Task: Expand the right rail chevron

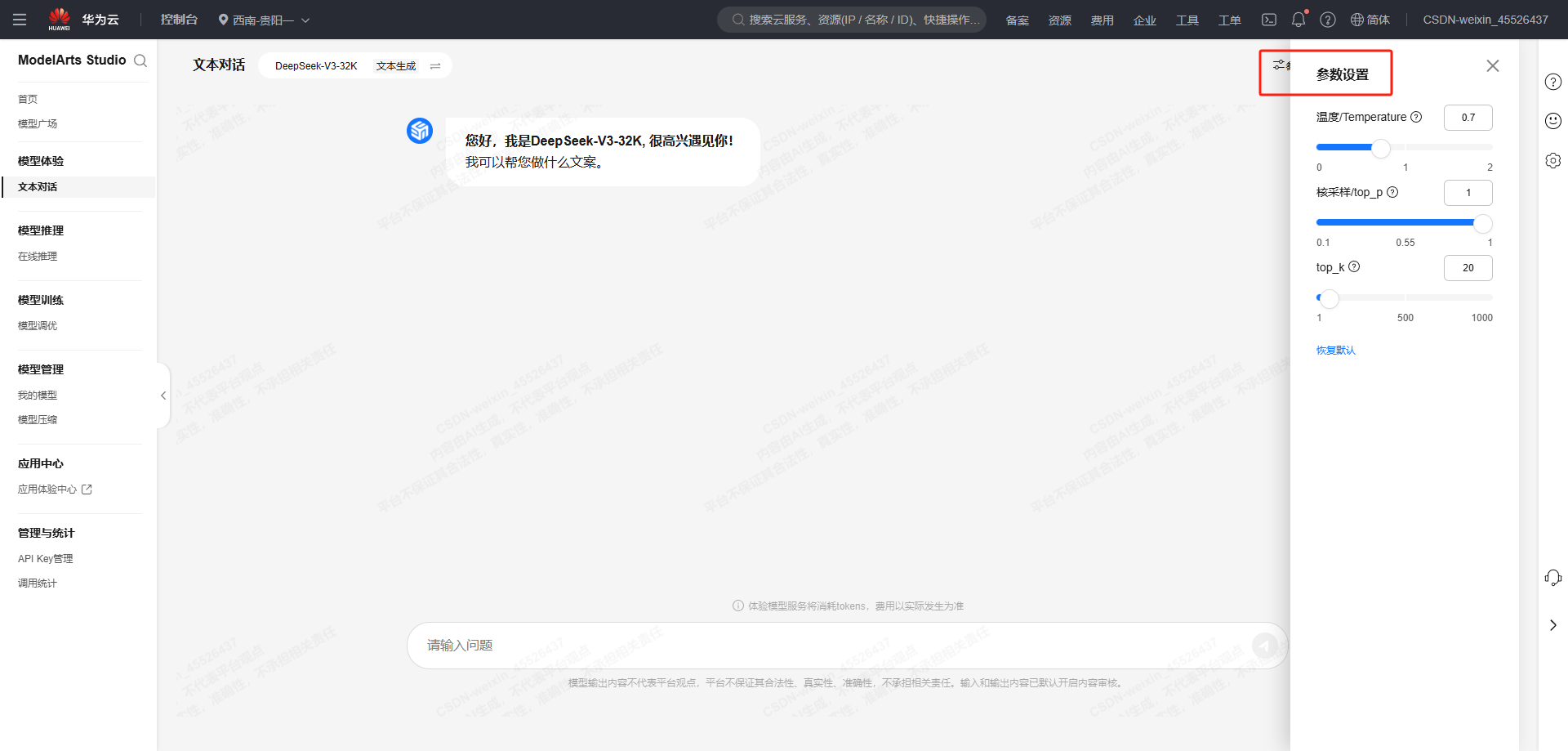Action: [x=1553, y=625]
